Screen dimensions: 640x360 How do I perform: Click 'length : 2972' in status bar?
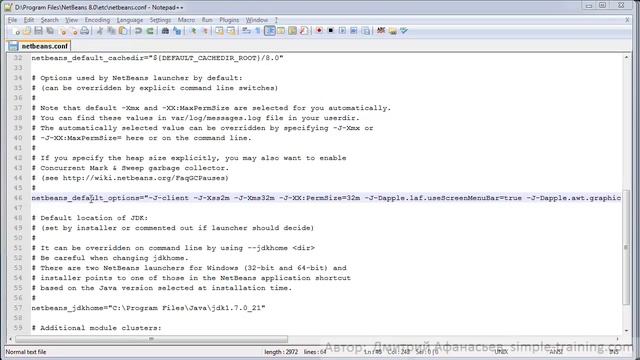click(281, 352)
